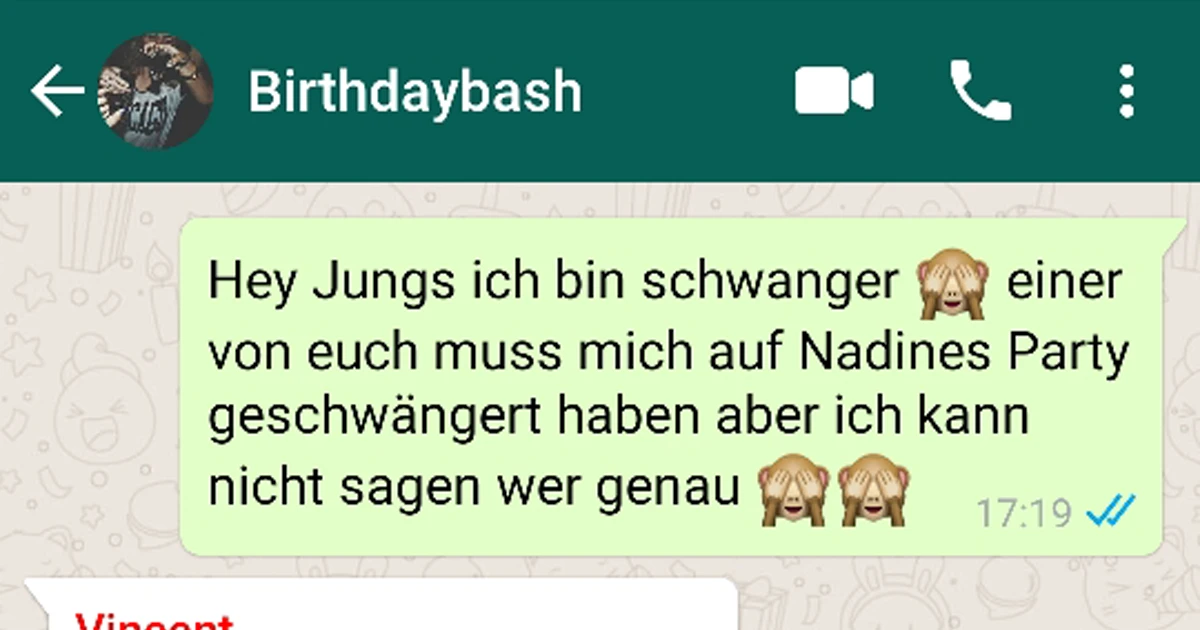Click the 17:19 message timestamp
The height and width of the screenshot is (630, 1200).
(x=1024, y=514)
